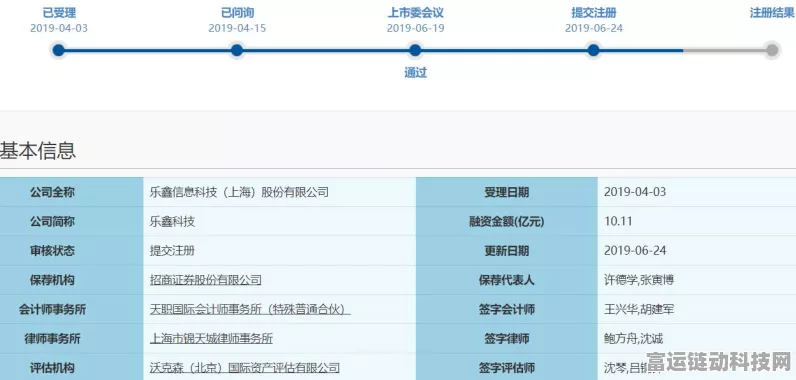796x380 pixels.
Task: Click the 更新日期 header cell
Action: pos(507,251)
